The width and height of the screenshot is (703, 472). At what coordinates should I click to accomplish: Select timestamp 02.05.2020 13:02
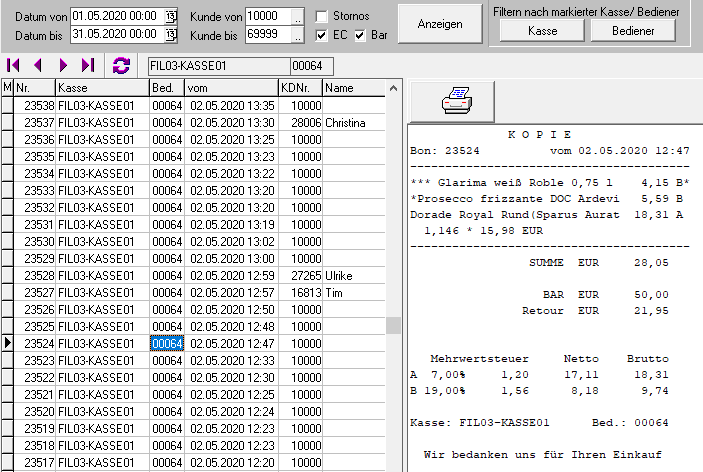[232, 242]
